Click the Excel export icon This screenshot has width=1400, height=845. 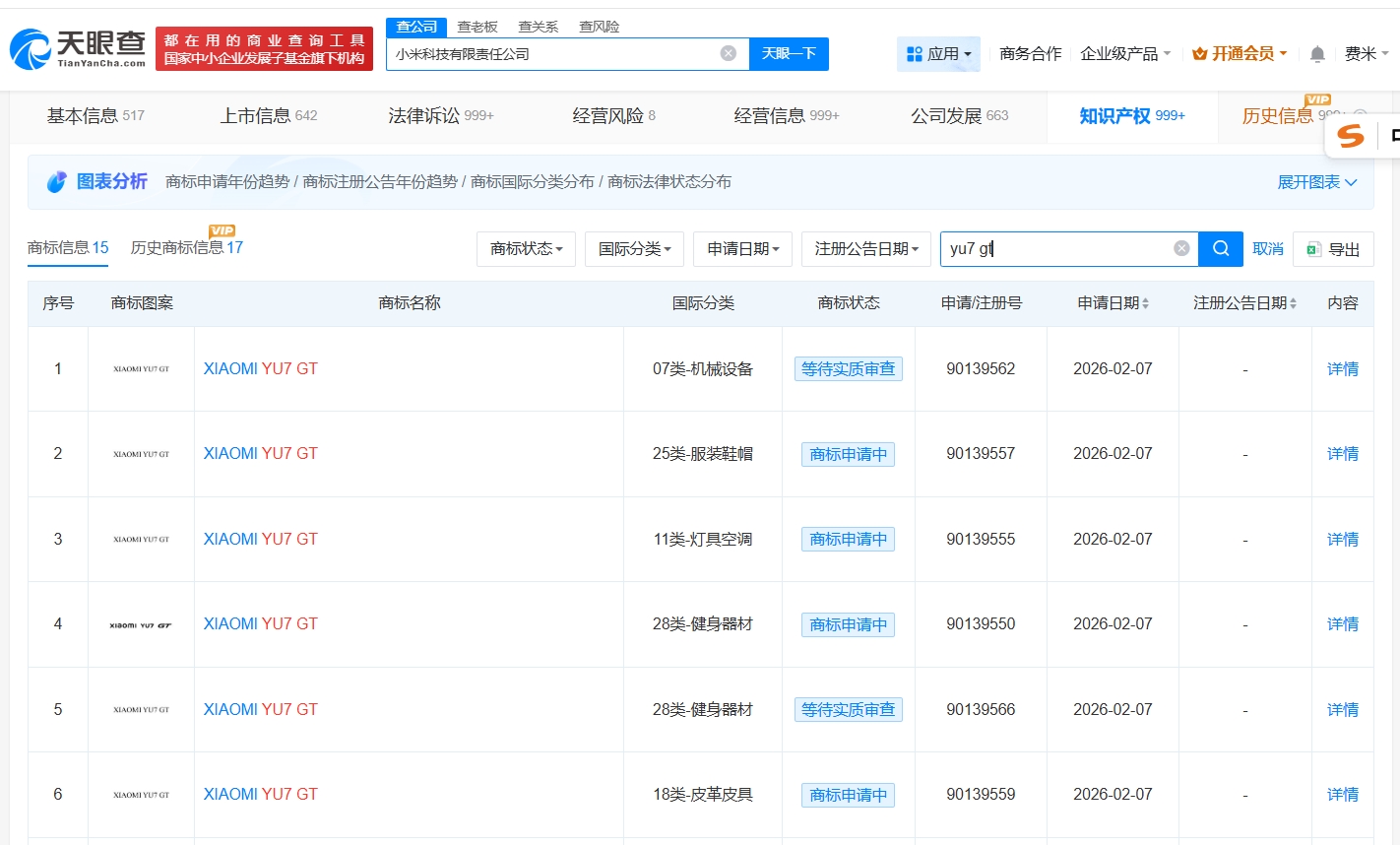[1312, 249]
